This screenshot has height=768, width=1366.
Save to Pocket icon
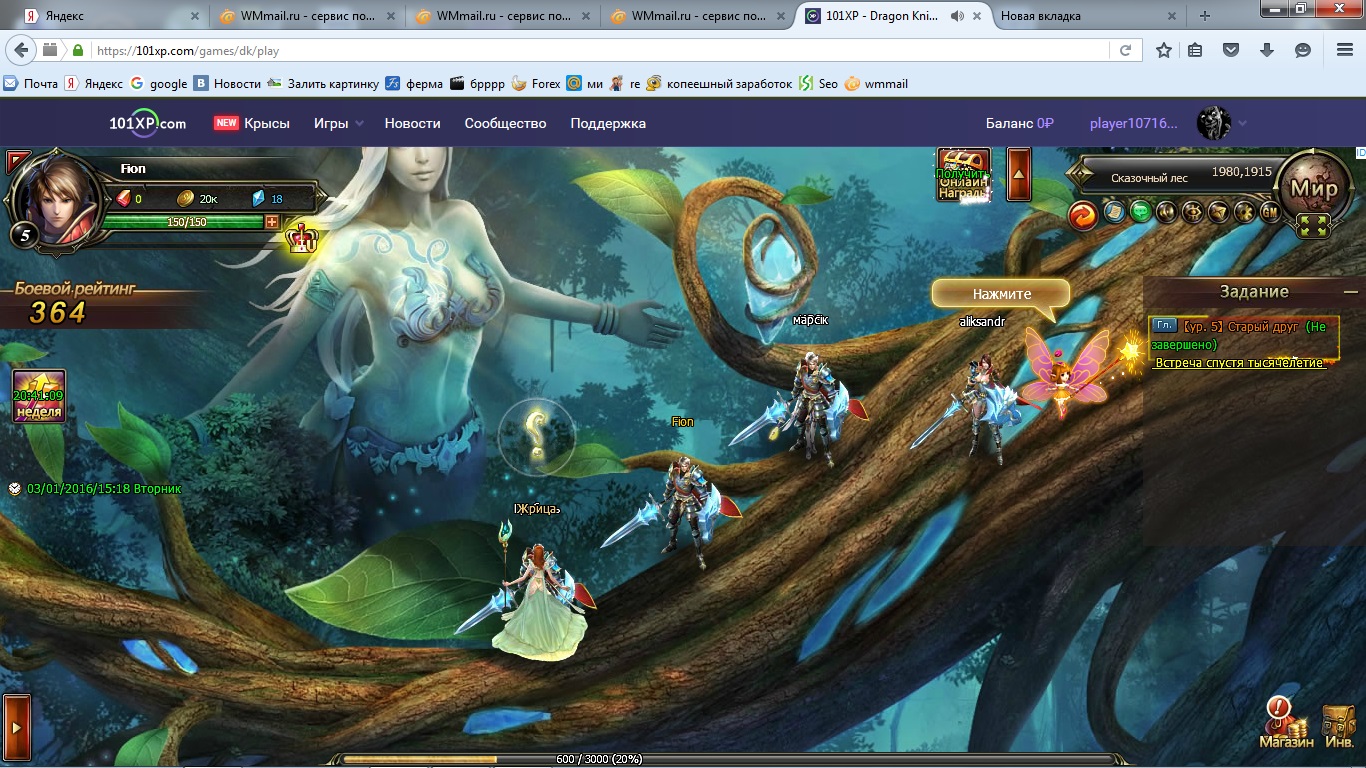1232,50
